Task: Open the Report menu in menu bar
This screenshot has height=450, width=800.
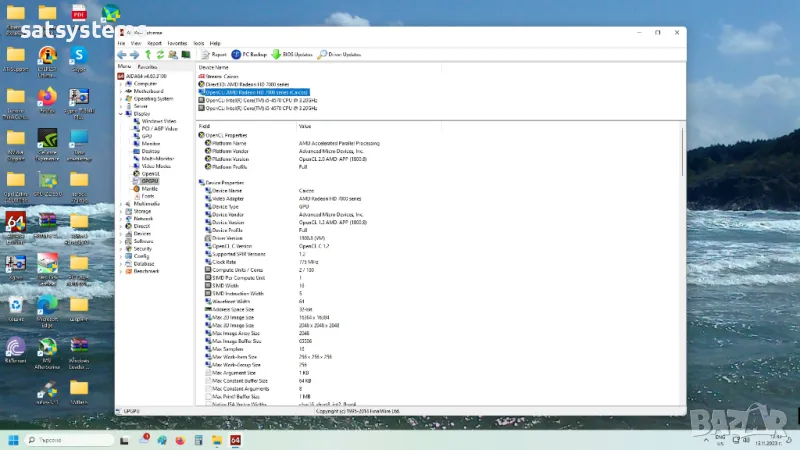Action: (154, 43)
